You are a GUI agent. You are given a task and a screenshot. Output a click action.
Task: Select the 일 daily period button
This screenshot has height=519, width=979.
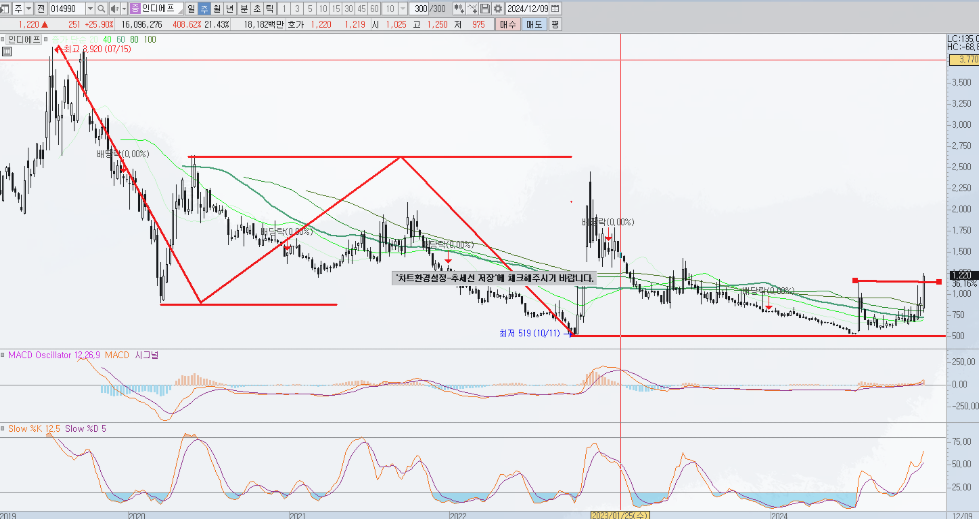tap(191, 9)
